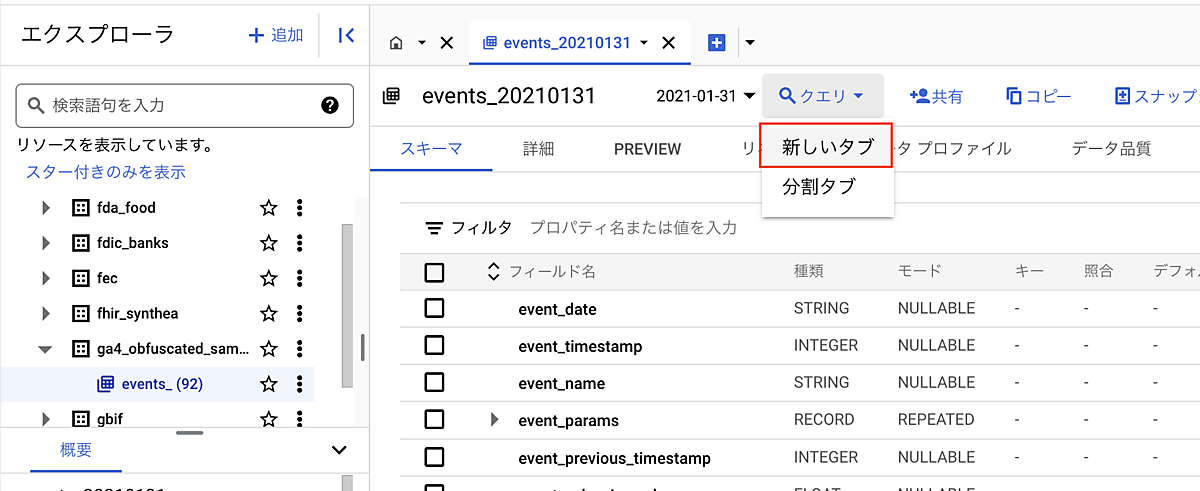Viewport: 1200px width, 491px height.
Task: Click the 共有 share button
Action: (936, 96)
